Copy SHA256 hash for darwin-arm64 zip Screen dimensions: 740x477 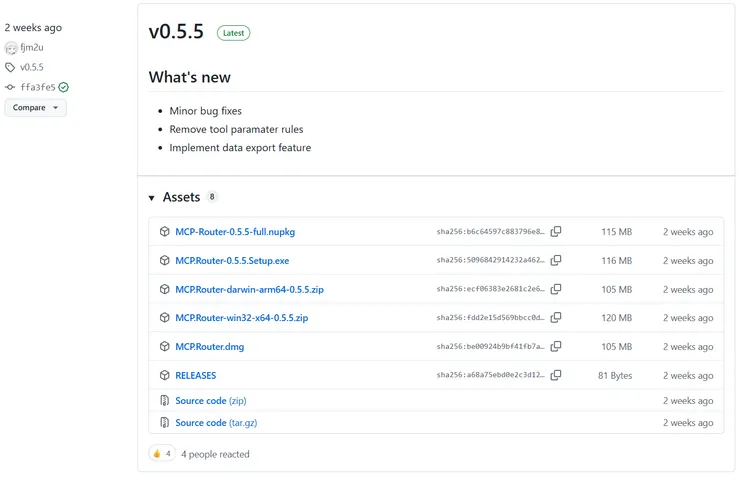(556, 289)
